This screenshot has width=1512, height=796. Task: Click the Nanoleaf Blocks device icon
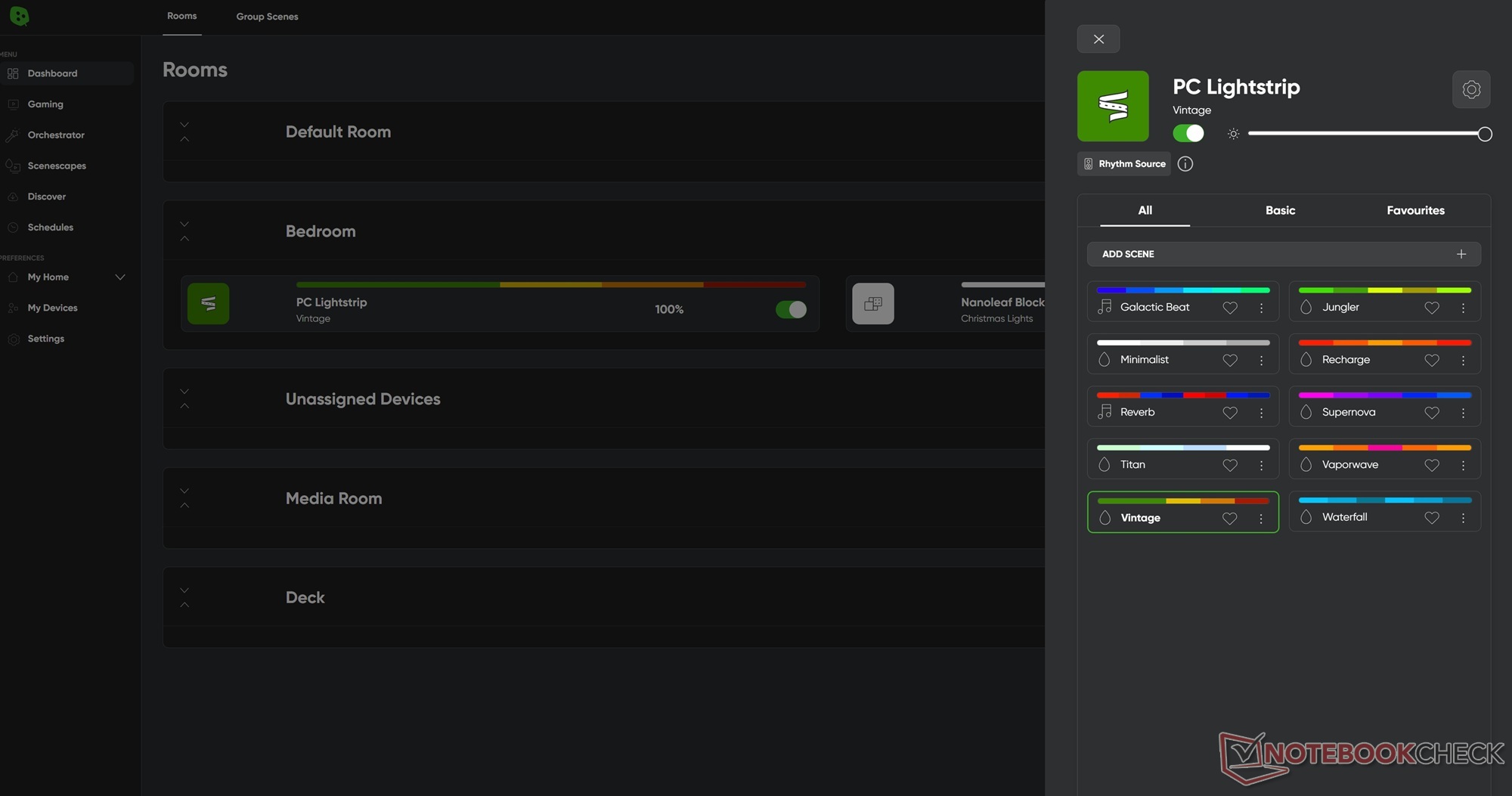873,303
